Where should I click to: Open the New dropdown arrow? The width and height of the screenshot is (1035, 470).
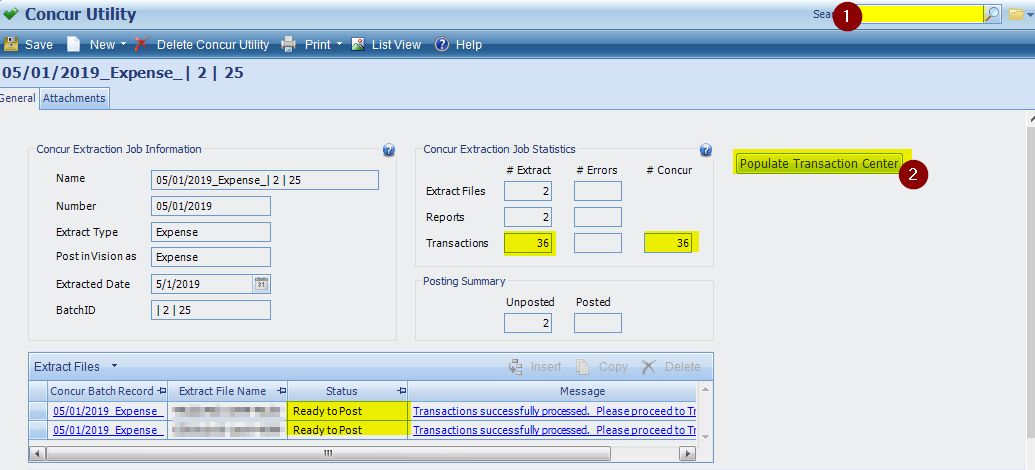(123, 45)
